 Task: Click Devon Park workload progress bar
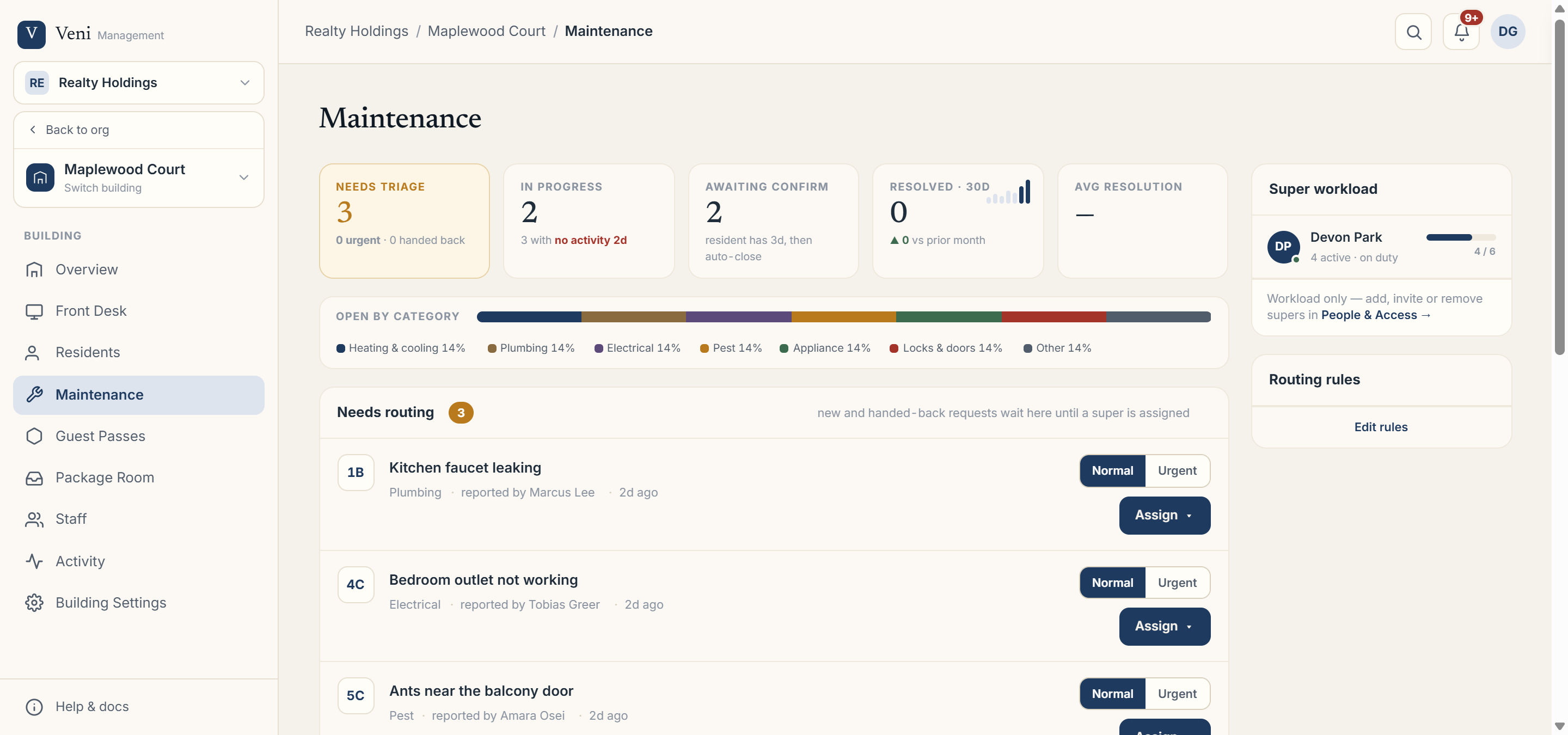tap(1460, 237)
